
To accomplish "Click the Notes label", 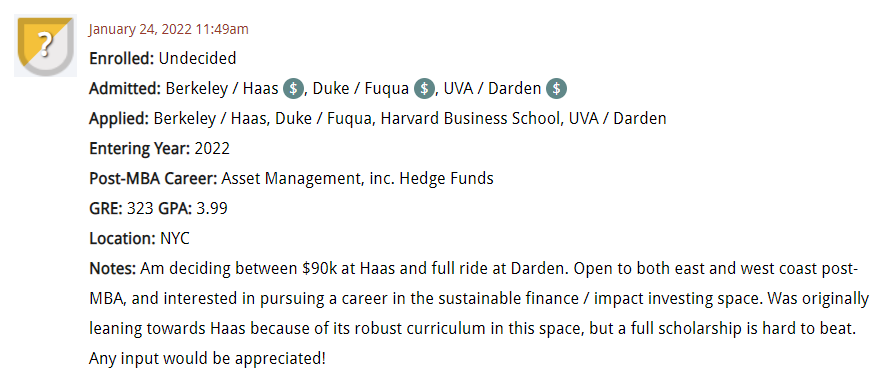I will pos(112,269).
